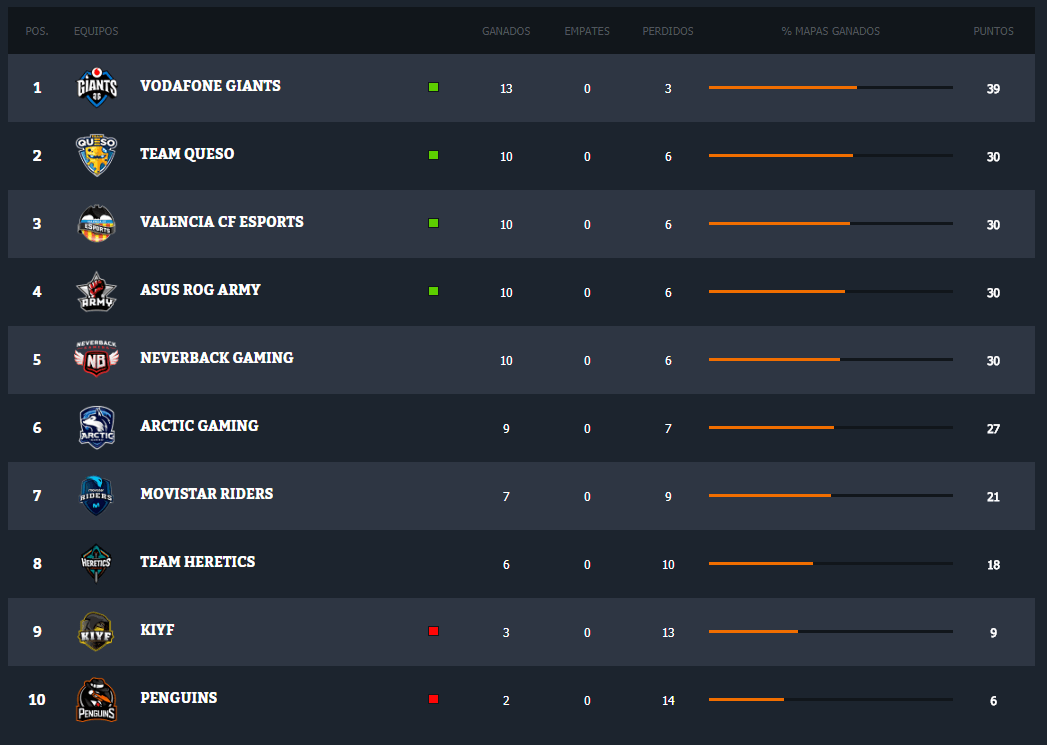Click Movistar Riders 9 losses value
This screenshot has height=745, width=1047.
coord(668,497)
